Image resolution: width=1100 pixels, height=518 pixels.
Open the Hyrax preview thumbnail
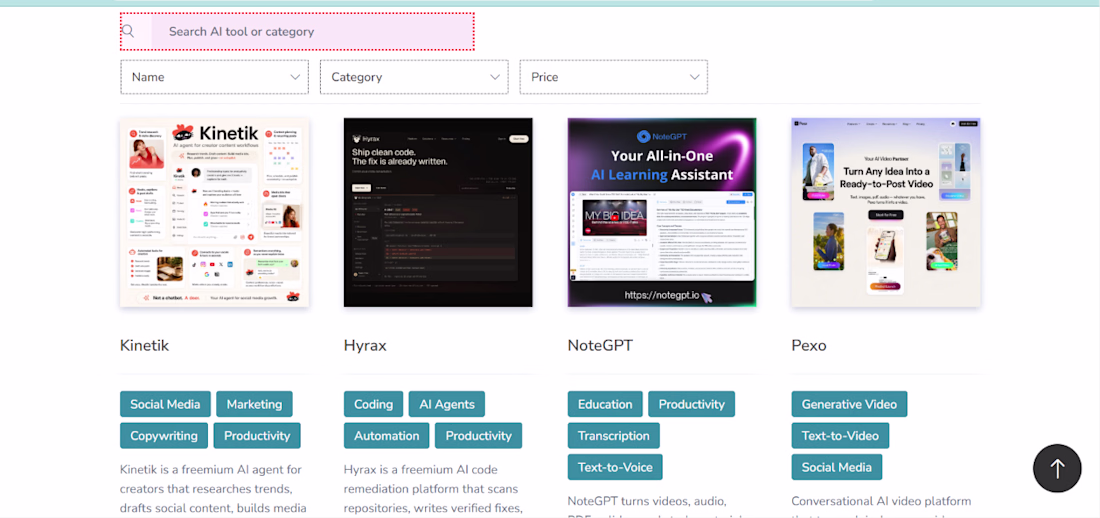pos(438,213)
